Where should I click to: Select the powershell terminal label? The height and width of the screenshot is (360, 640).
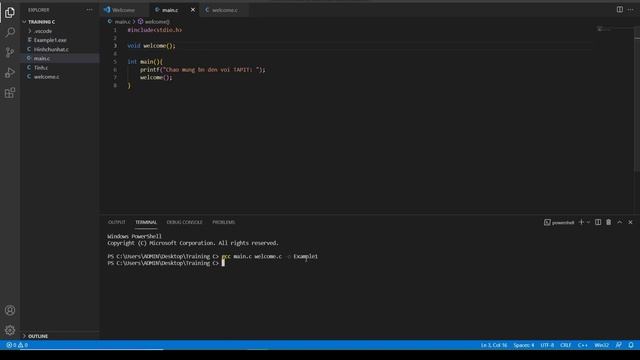(x=559, y=222)
